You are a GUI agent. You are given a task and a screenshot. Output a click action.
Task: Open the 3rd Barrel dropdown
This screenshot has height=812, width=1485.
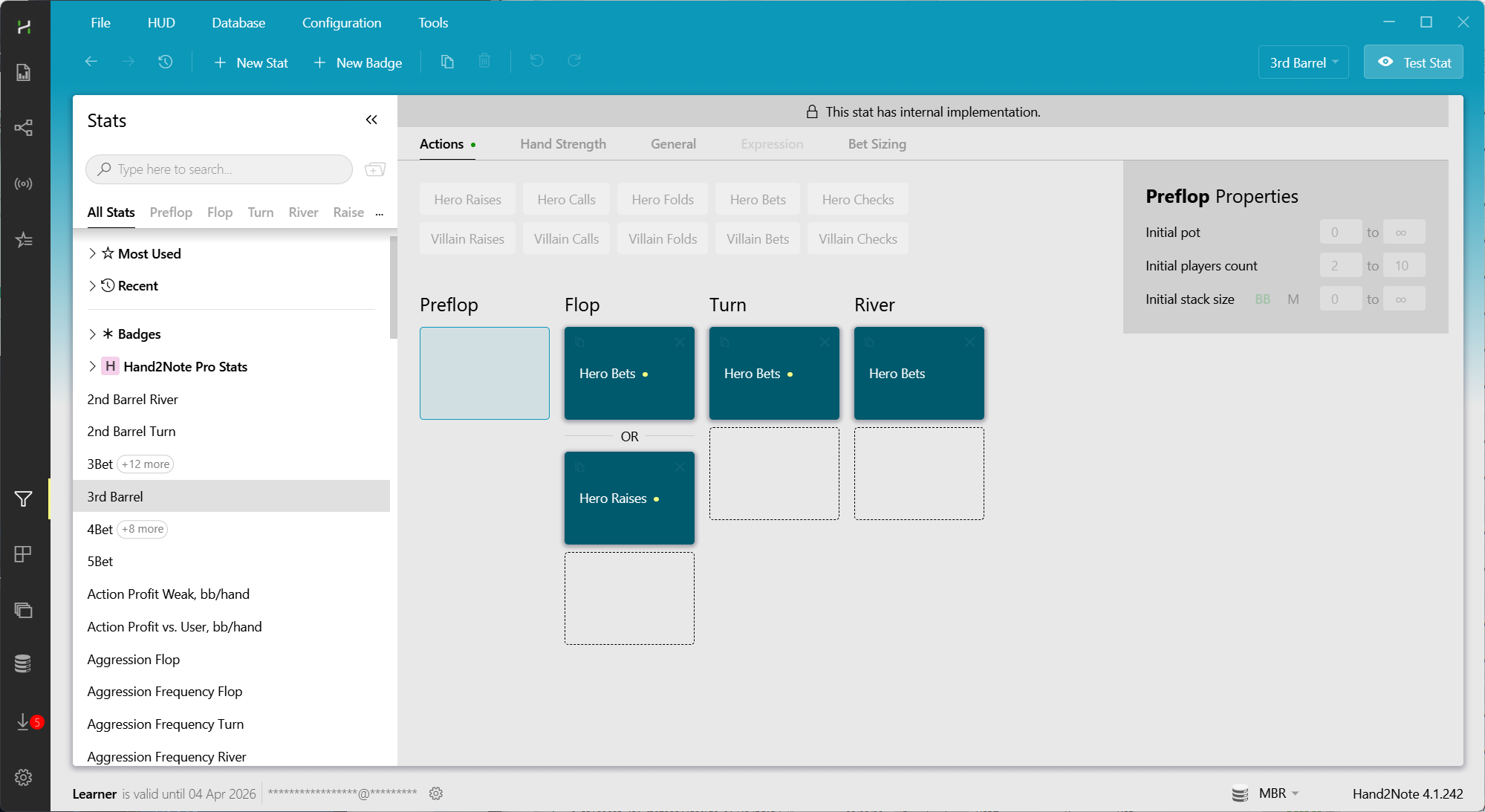pyautogui.click(x=1303, y=62)
